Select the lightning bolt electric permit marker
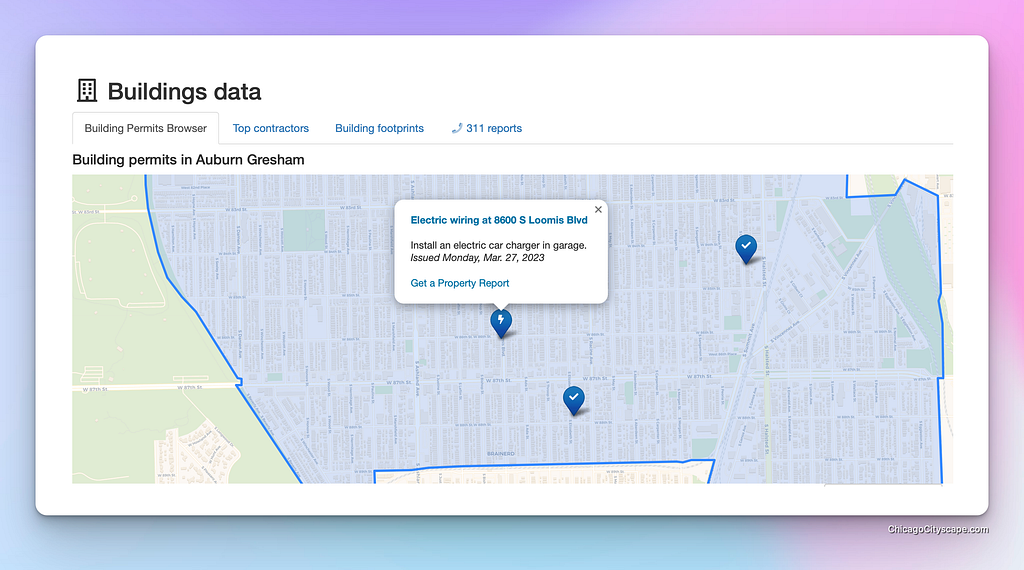This screenshot has height=570, width=1024. click(x=501, y=323)
